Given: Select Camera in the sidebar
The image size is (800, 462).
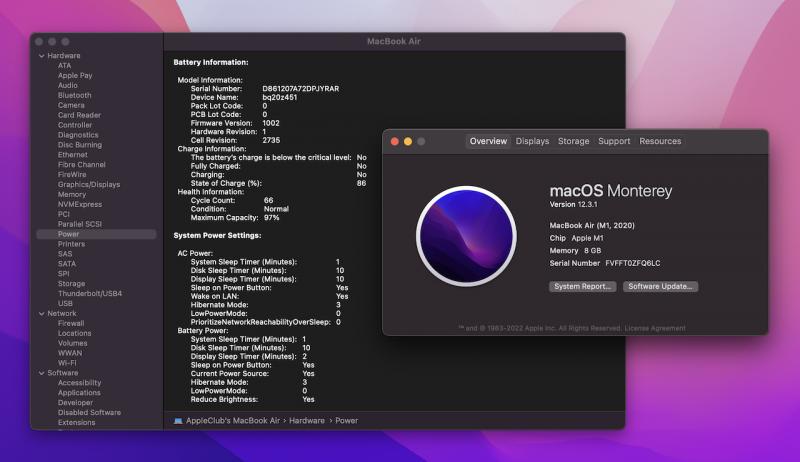Looking at the screenshot, I should (x=71, y=105).
